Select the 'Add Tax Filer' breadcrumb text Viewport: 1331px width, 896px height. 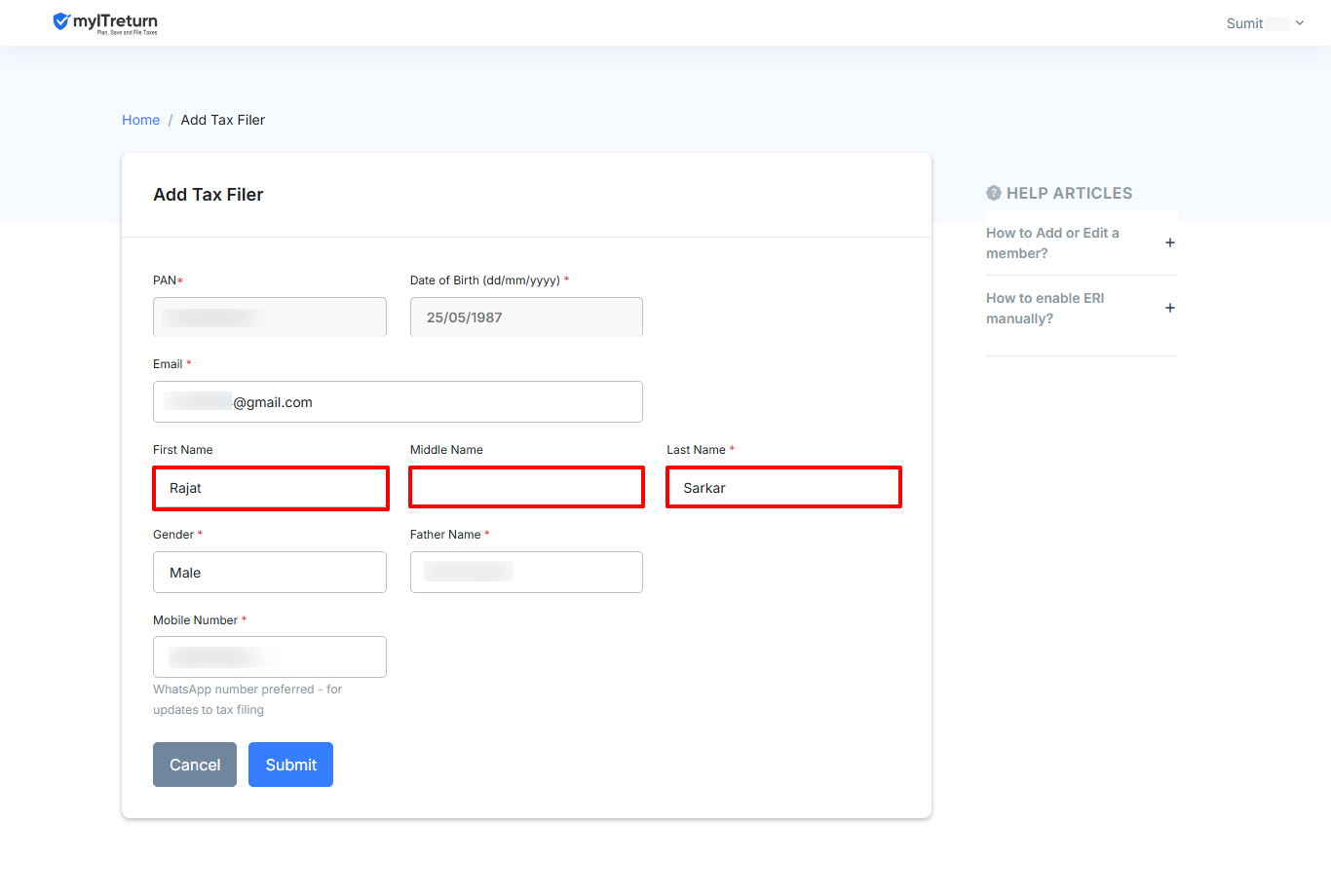223,120
